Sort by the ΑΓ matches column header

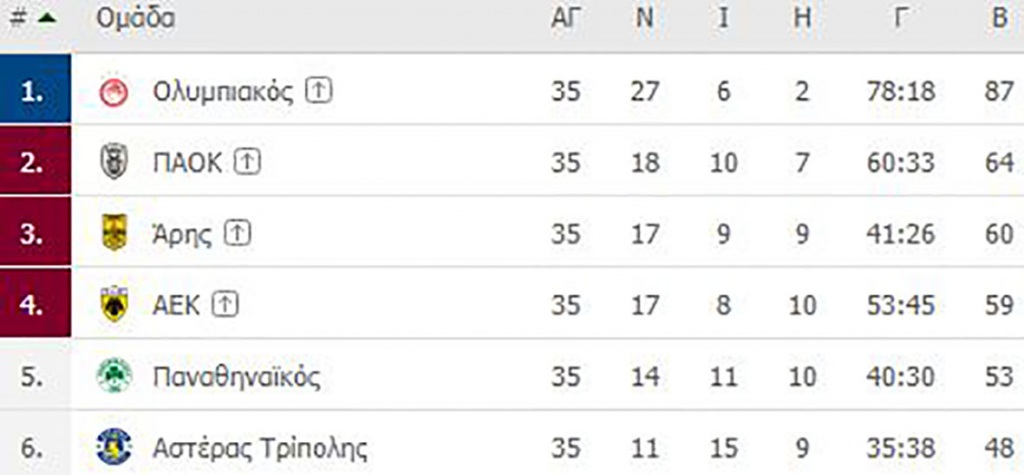[x=566, y=18]
